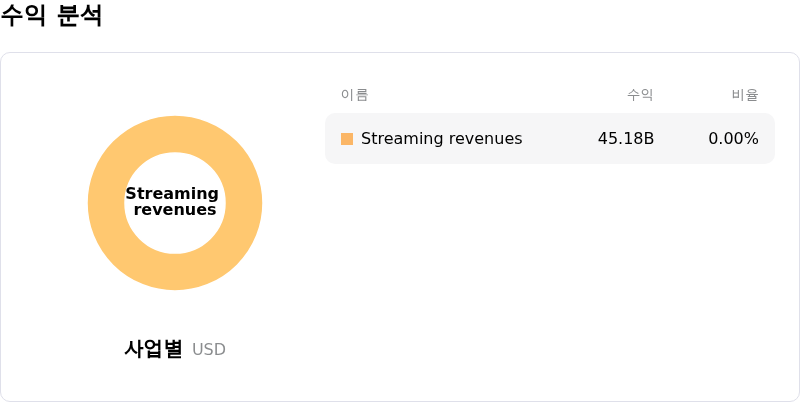This screenshot has width=800, height=402.
Task: Click the 수익 분석 section title
Action: tap(51, 16)
